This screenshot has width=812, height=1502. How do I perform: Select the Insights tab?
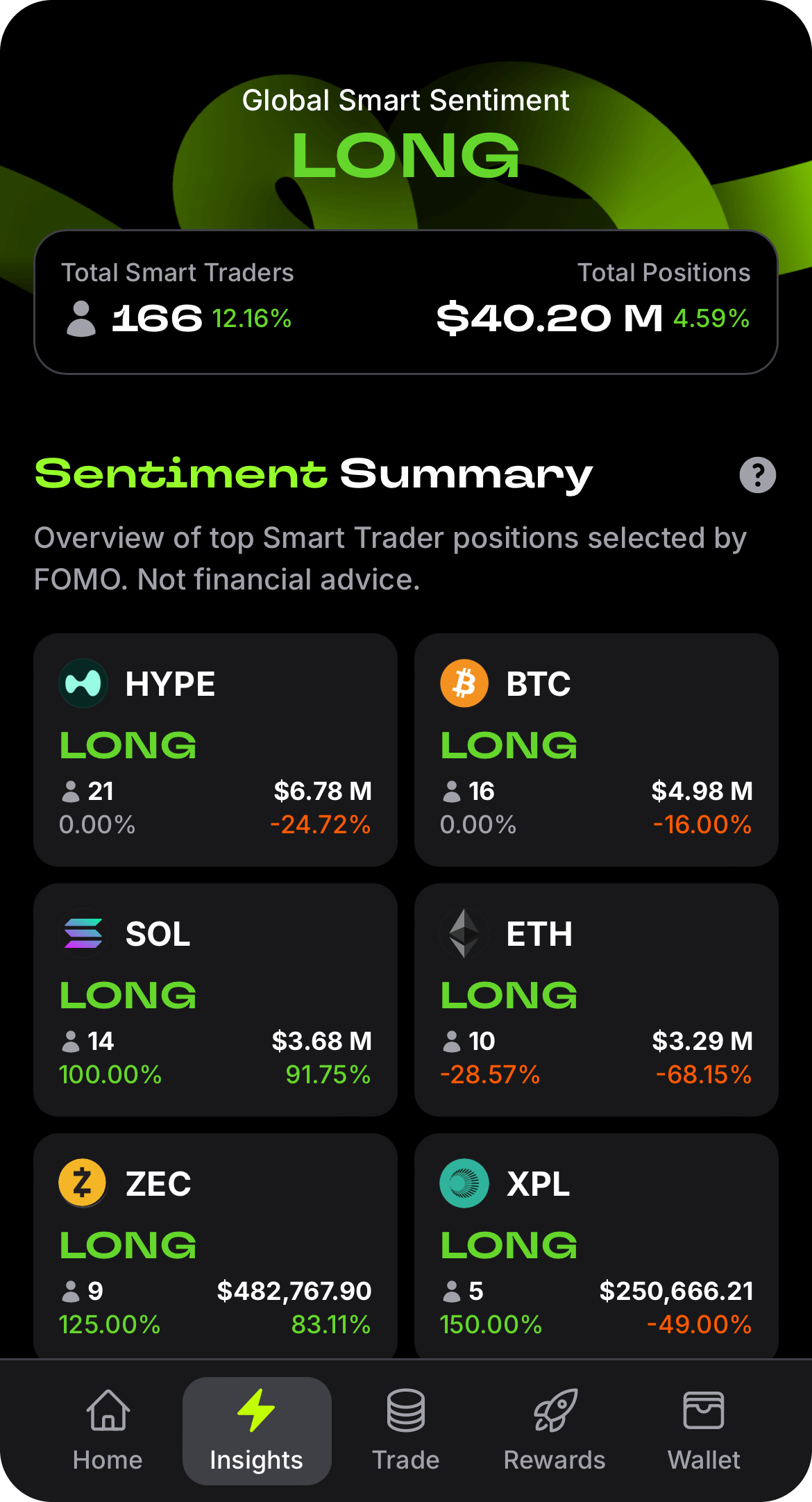point(257,1430)
